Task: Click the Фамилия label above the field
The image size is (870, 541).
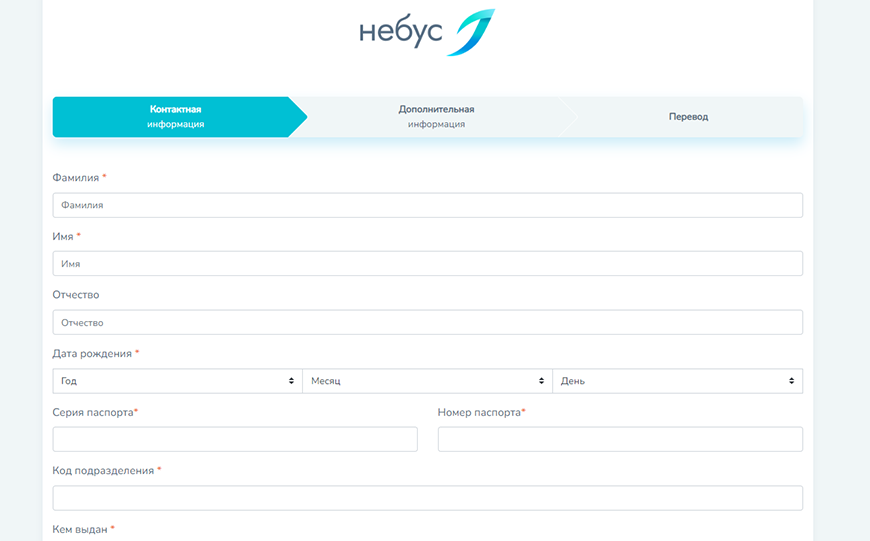Action: click(x=76, y=178)
